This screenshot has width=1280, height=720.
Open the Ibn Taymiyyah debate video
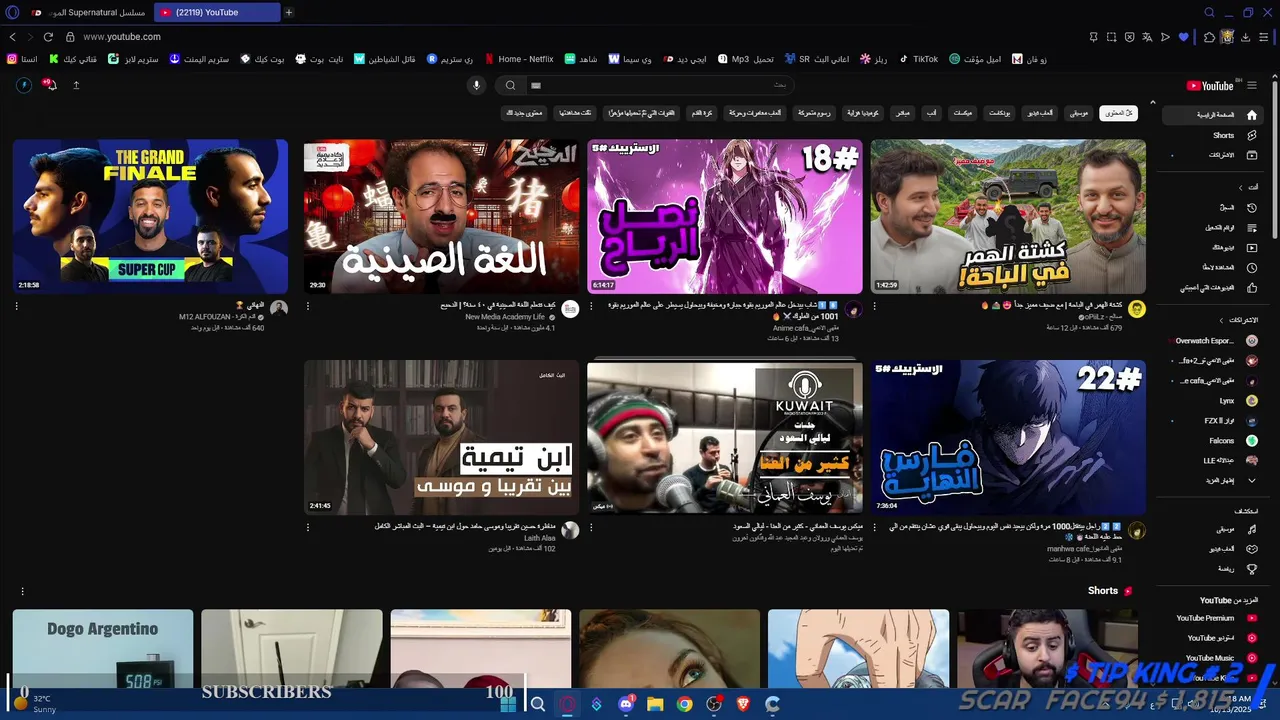tap(441, 437)
